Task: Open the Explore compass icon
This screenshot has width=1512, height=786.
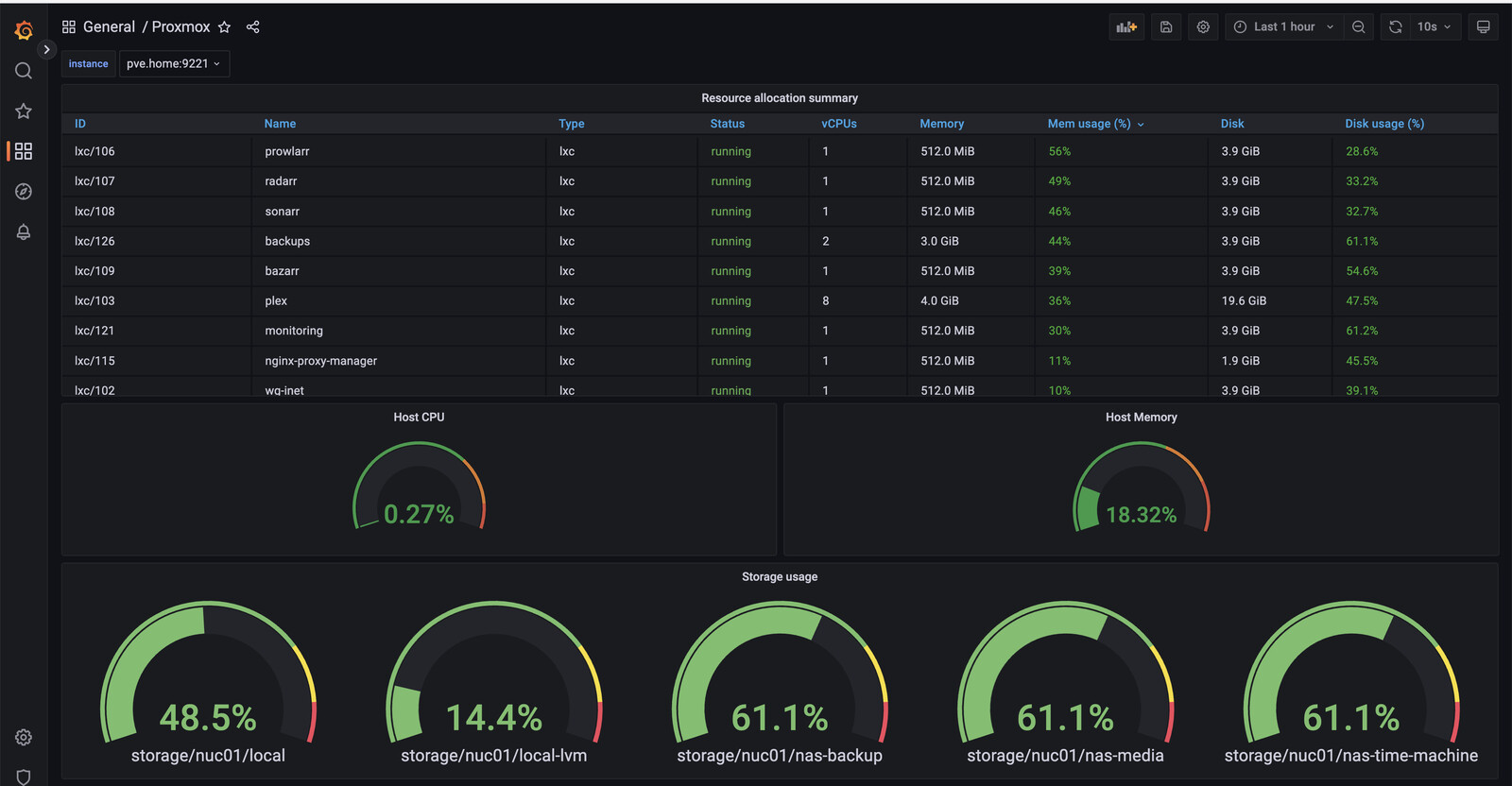Action: [24, 192]
